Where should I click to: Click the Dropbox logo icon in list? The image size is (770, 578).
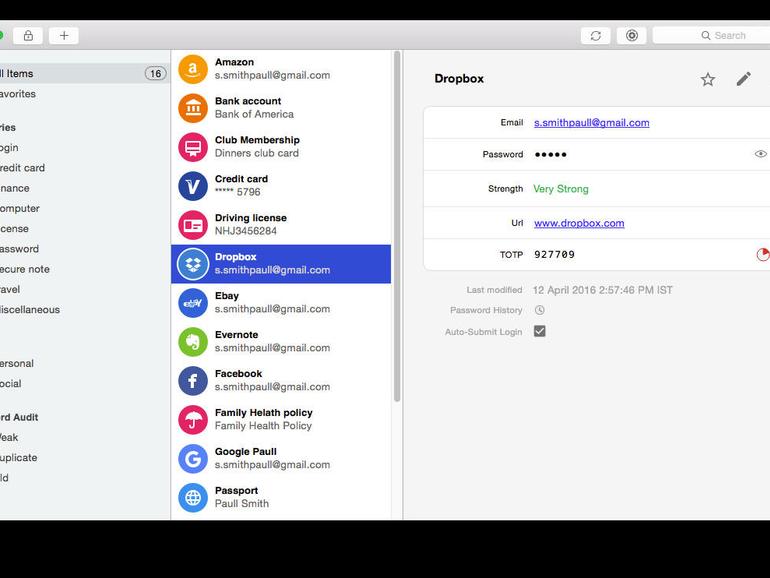point(193,264)
